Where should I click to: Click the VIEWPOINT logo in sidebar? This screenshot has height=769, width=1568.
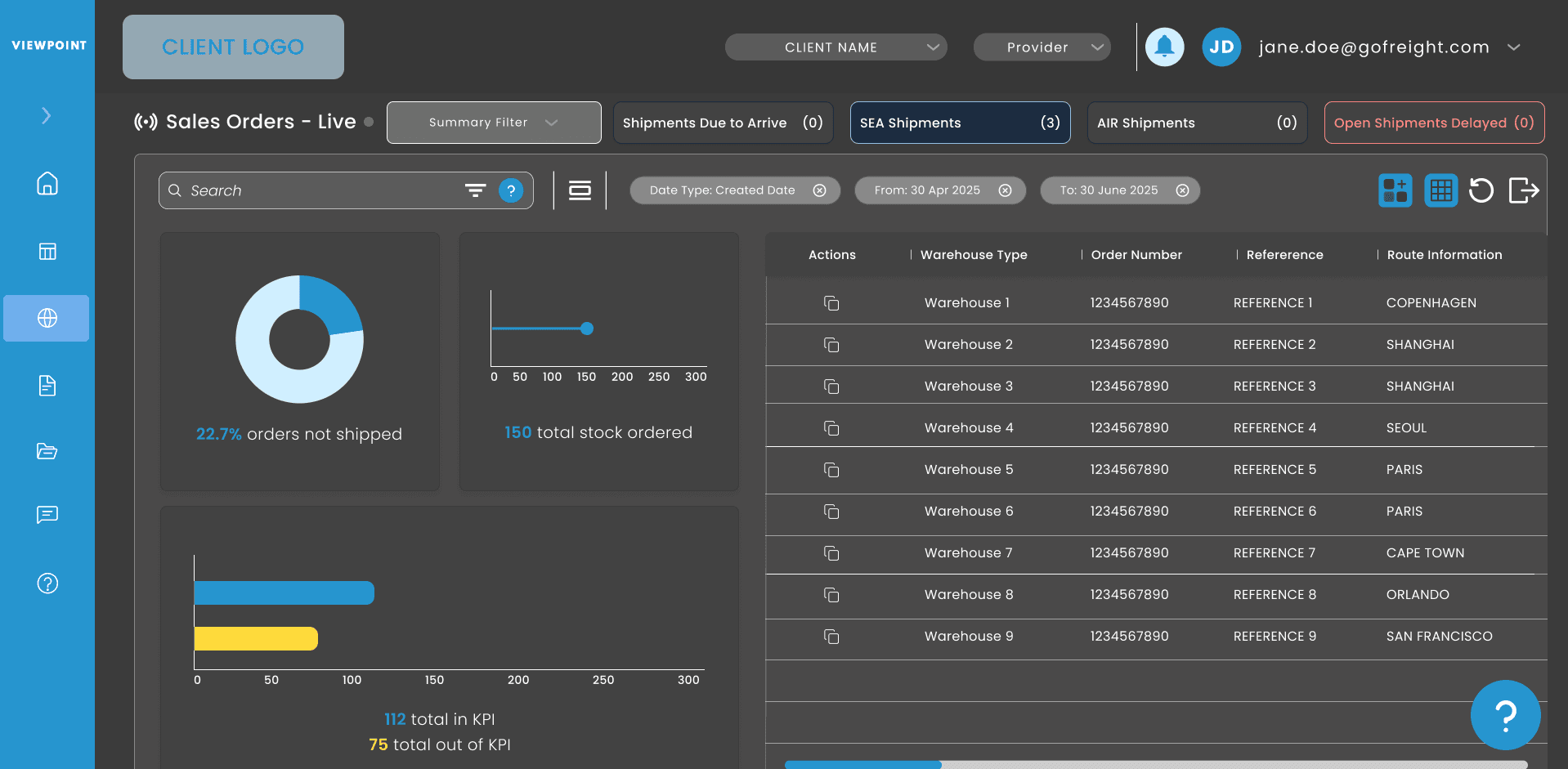click(49, 46)
